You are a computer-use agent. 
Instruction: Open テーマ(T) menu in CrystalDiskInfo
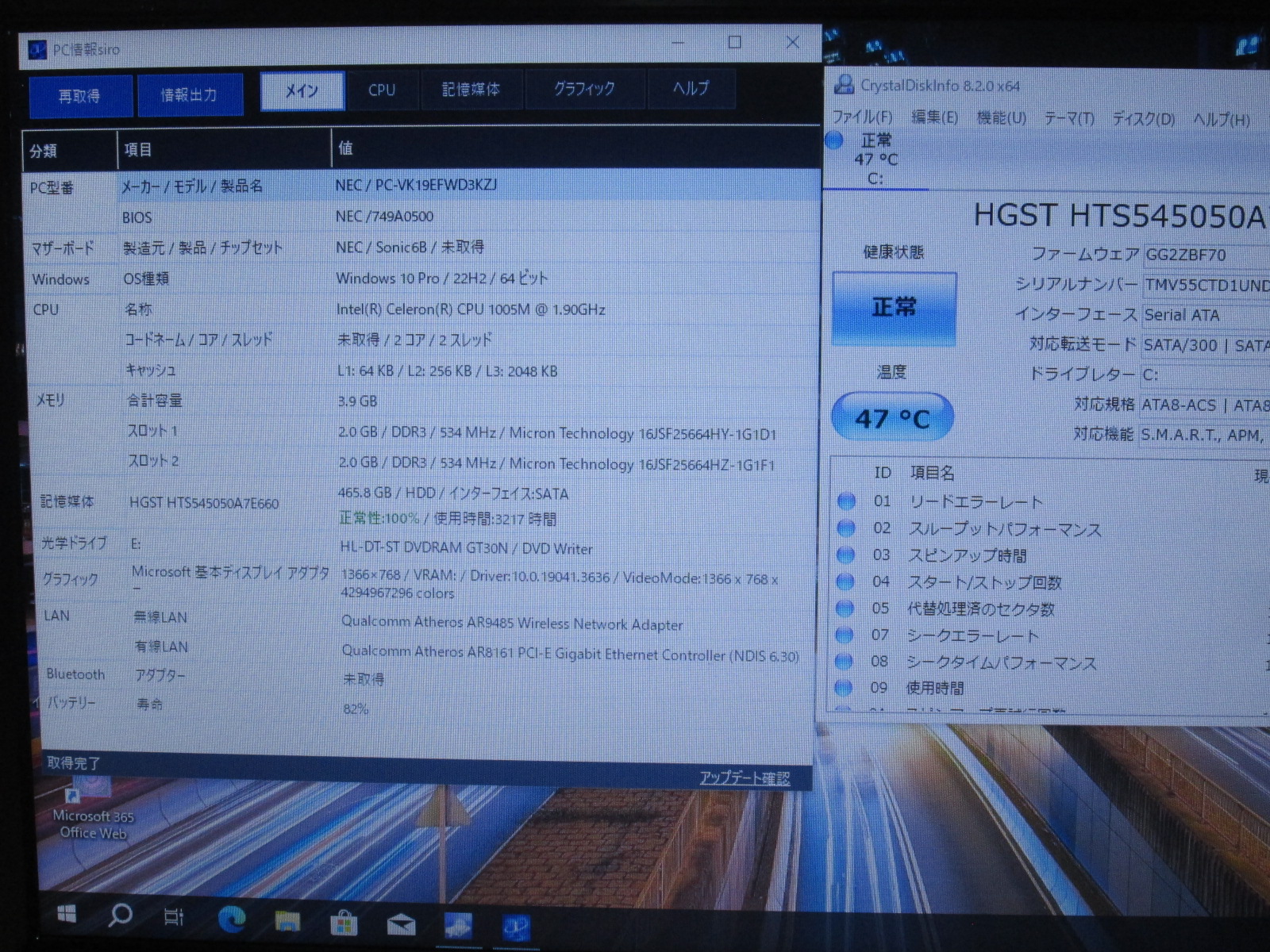point(1068,119)
